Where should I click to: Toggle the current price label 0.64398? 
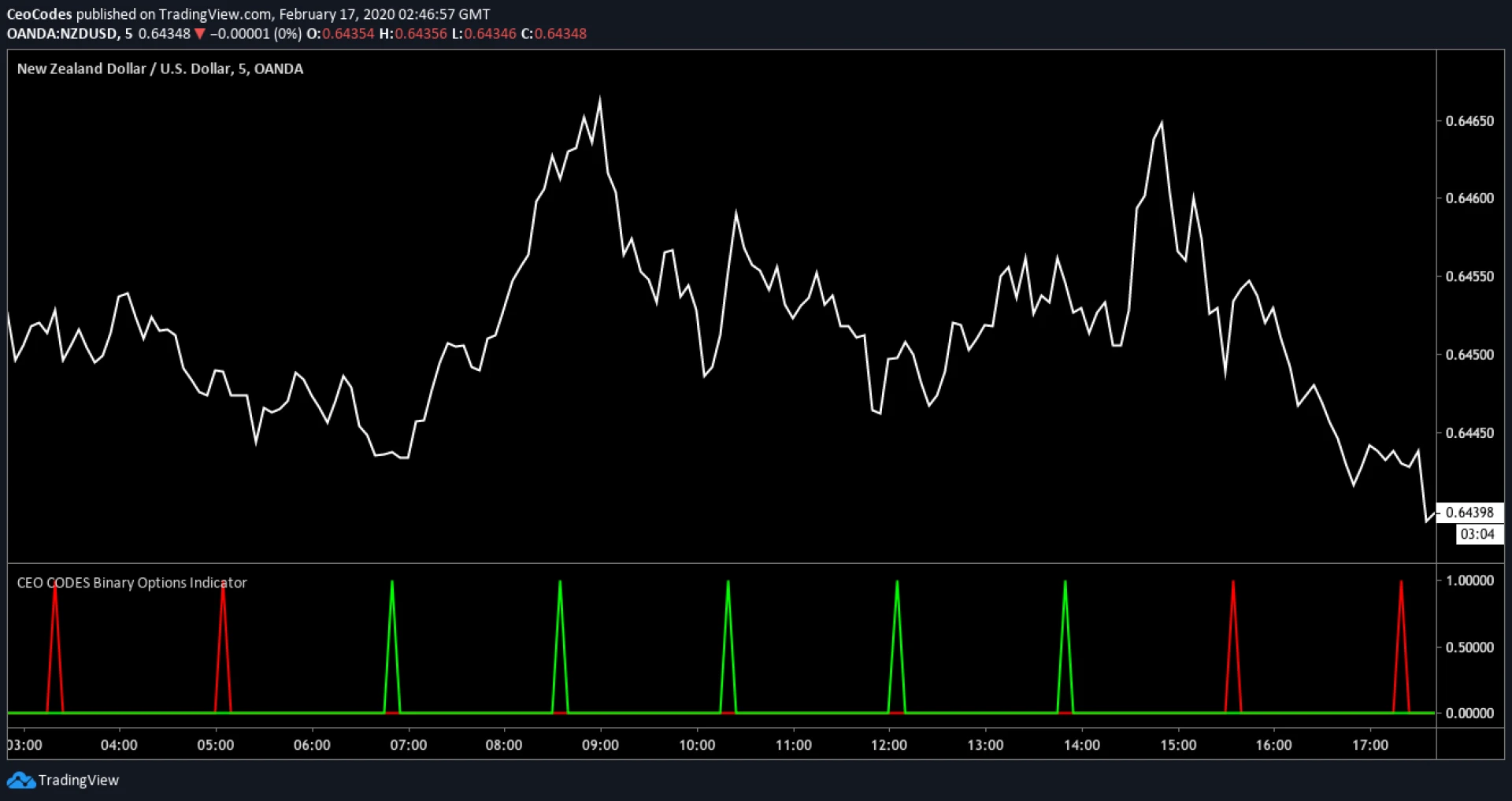click(1472, 512)
